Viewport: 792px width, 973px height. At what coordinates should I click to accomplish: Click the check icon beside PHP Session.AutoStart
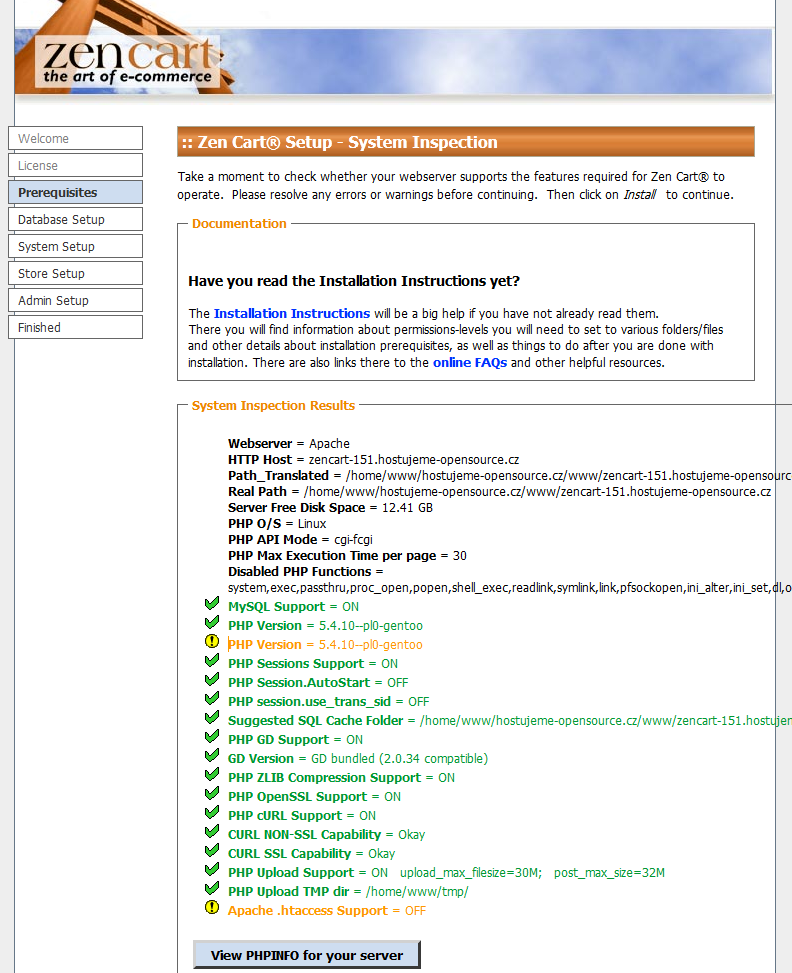(212, 679)
